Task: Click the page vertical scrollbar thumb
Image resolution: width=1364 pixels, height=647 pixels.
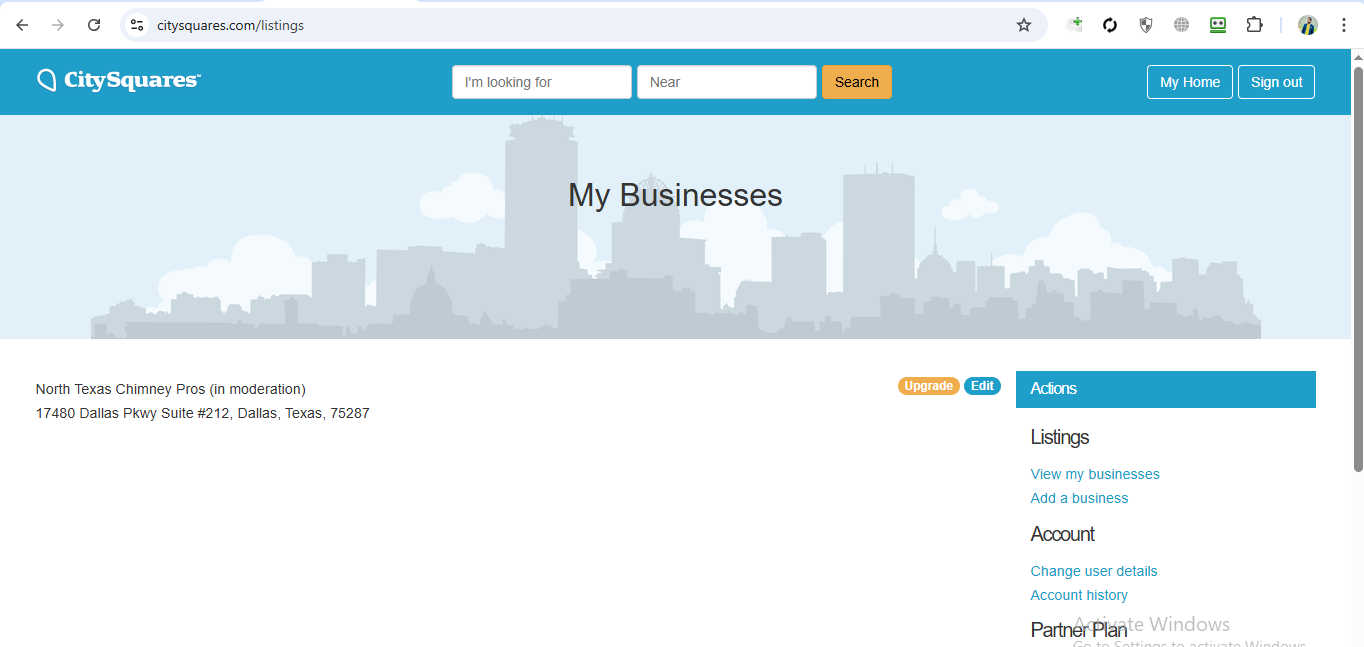Action: click(1358, 268)
